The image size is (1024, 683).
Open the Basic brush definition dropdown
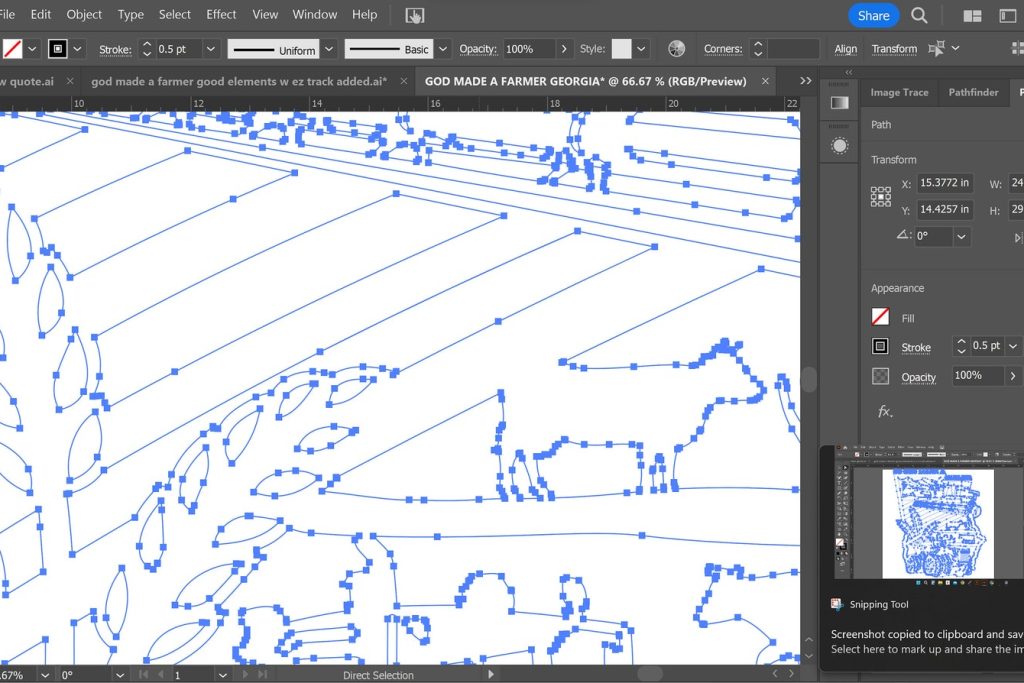[442, 49]
